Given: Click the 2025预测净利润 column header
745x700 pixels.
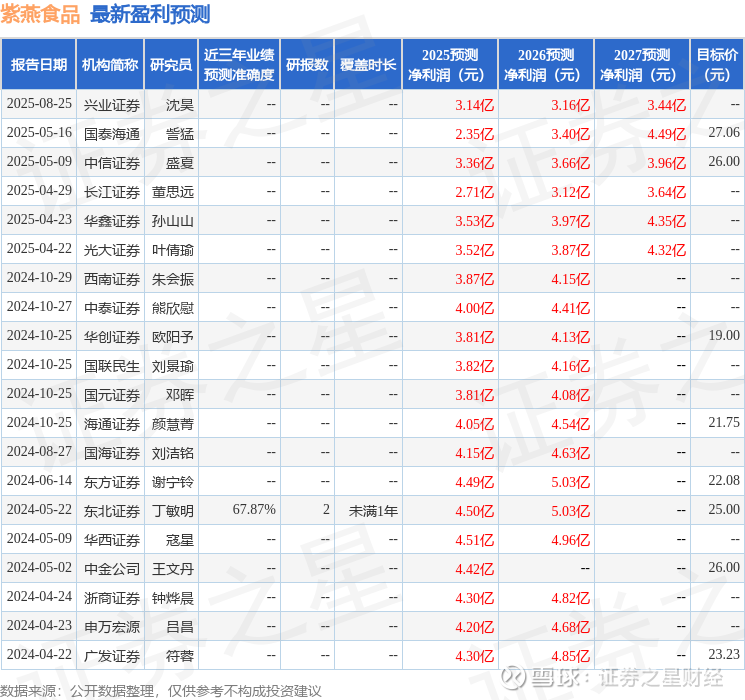Looking at the screenshot, I should point(450,65).
